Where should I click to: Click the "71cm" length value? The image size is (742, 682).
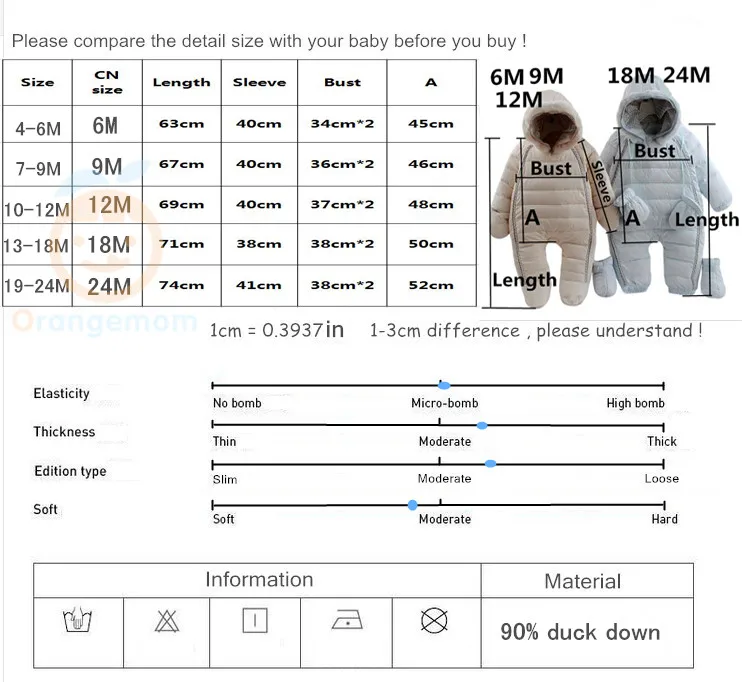click(182, 244)
